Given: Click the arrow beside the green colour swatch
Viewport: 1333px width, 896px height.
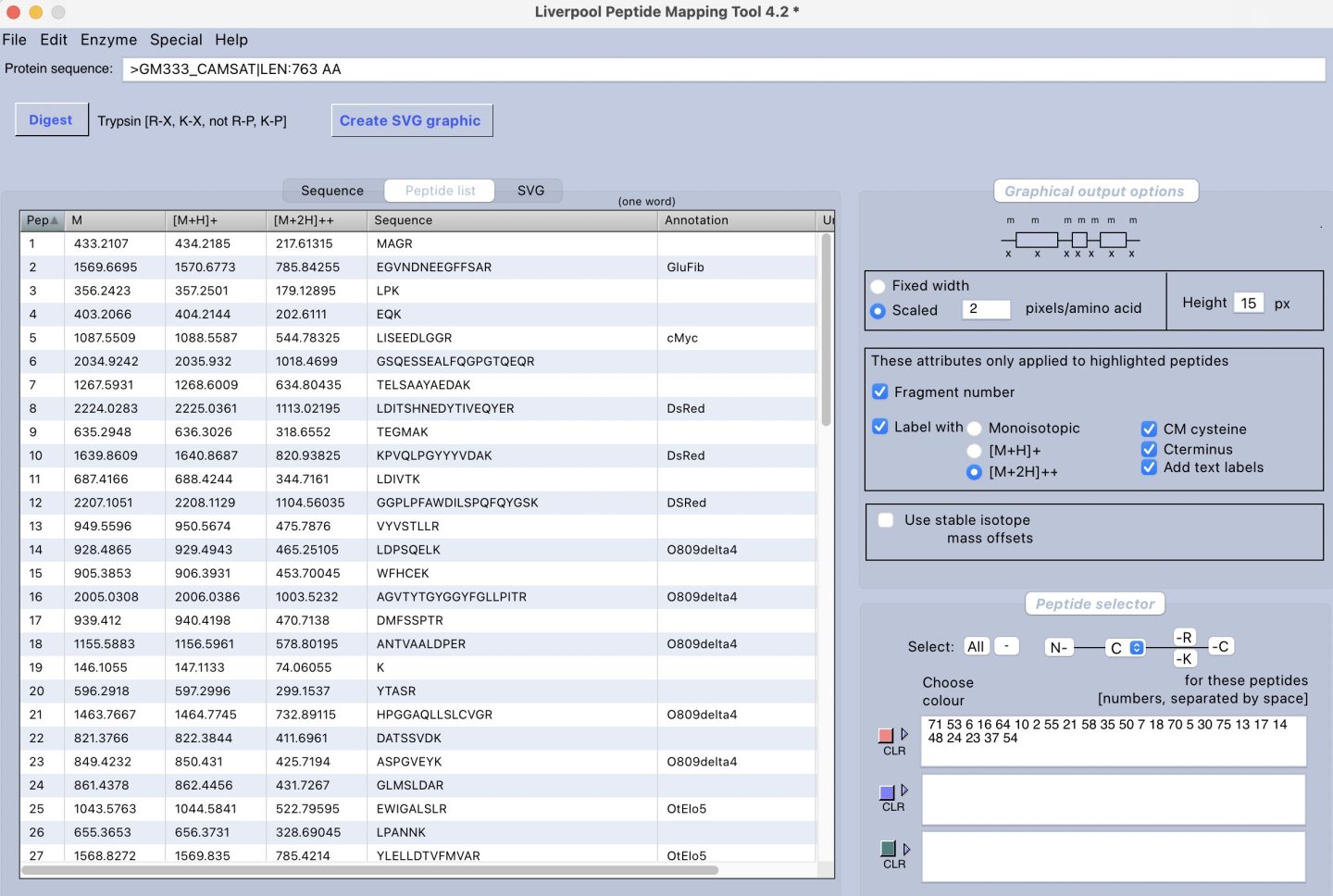Looking at the screenshot, I should (906, 849).
